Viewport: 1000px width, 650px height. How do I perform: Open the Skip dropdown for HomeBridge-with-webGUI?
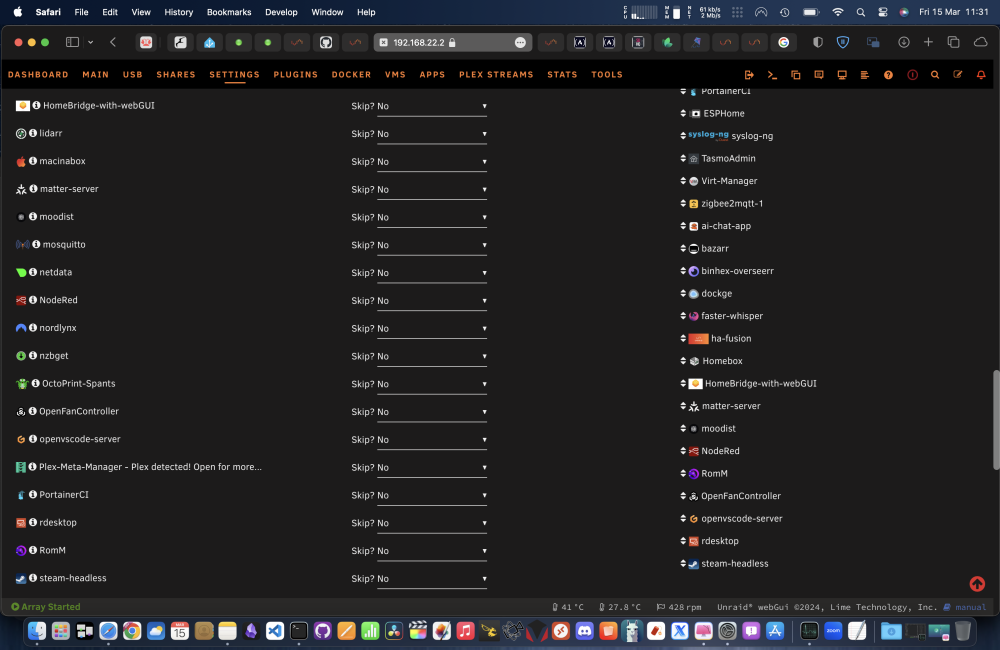pyautogui.click(x=432, y=107)
